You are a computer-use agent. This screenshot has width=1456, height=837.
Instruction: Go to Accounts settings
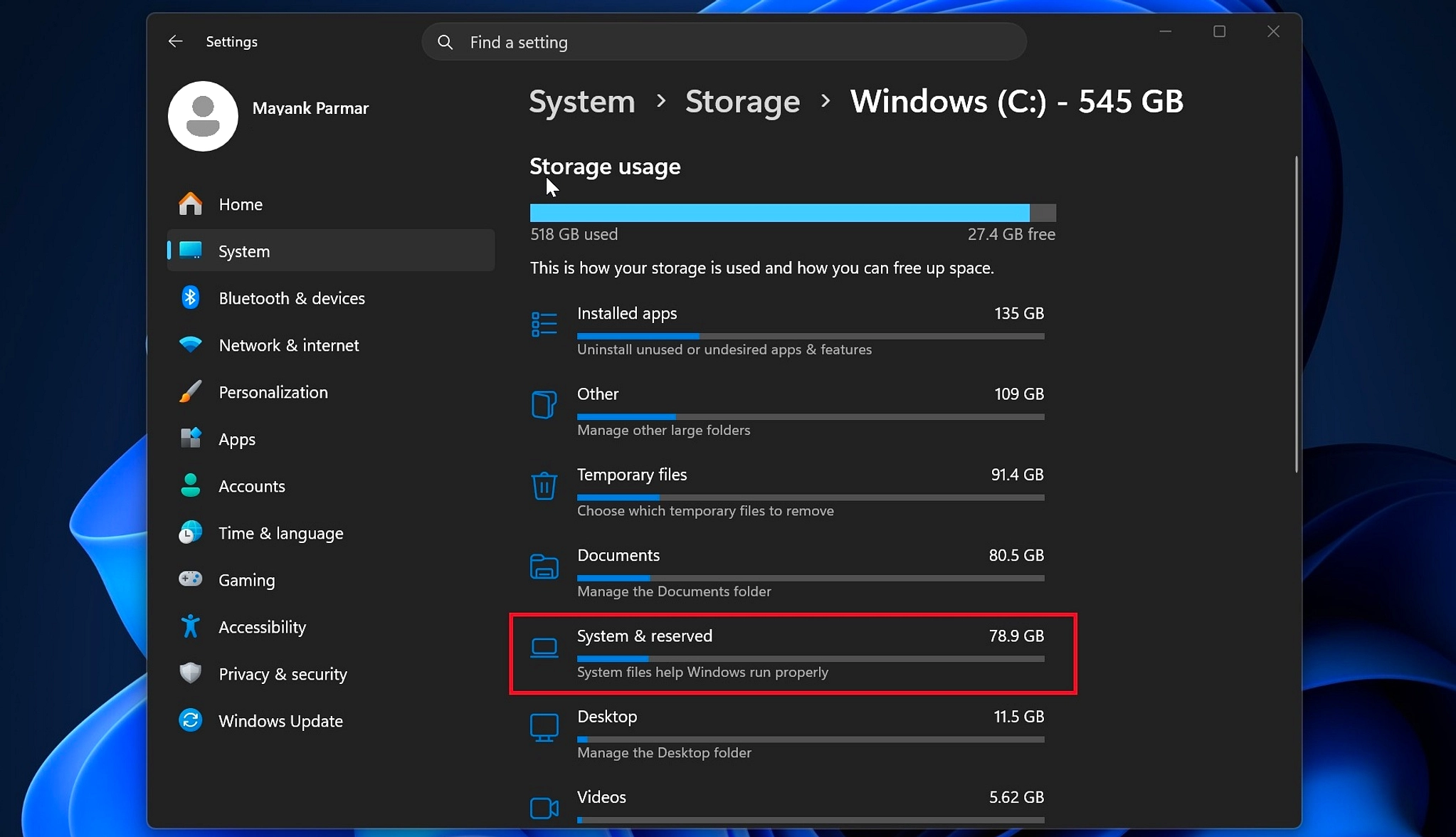tap(330, 486)
